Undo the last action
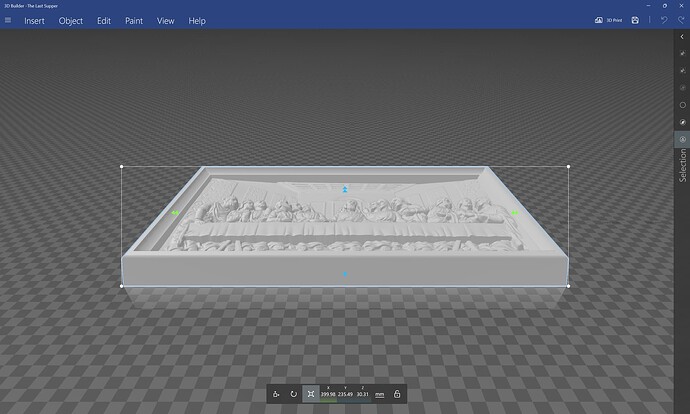Viewport: 690px width, 414px height. (664, 20)
